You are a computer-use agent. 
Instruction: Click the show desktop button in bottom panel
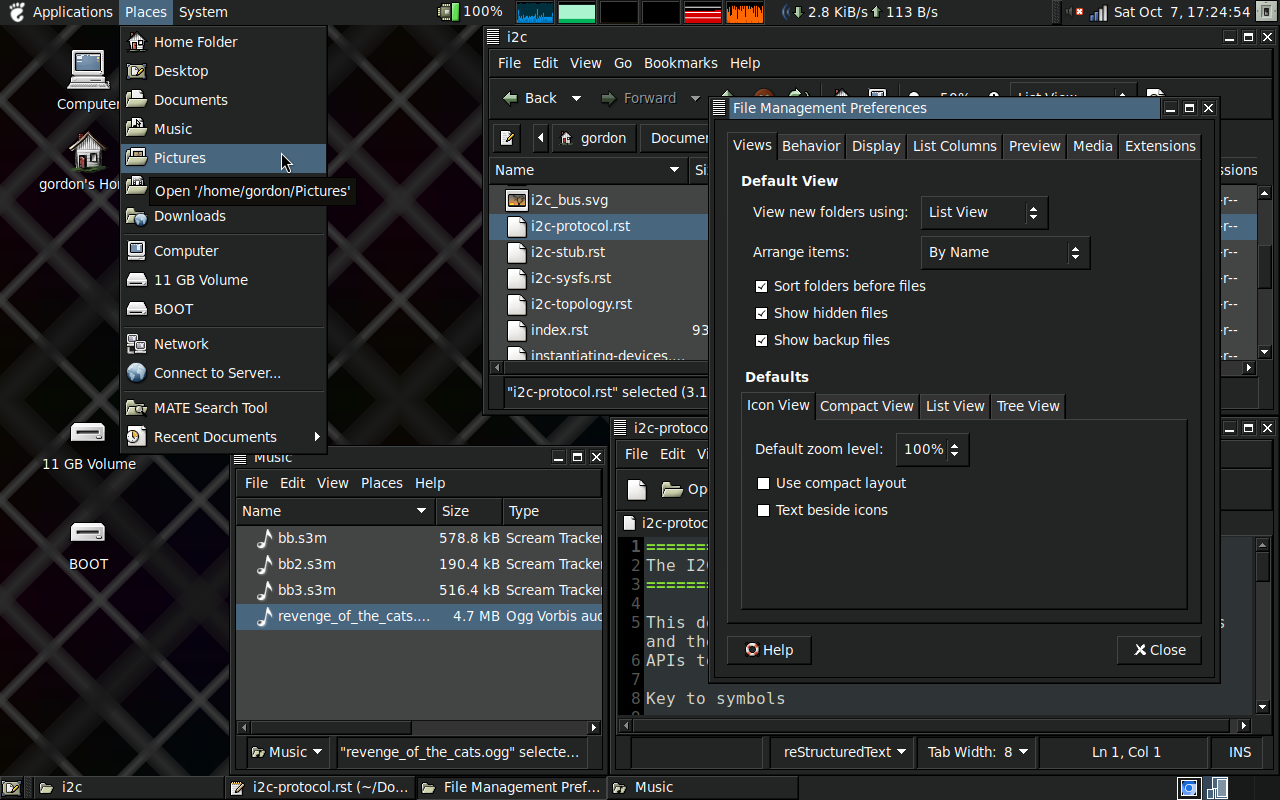[x=11, y=788]
